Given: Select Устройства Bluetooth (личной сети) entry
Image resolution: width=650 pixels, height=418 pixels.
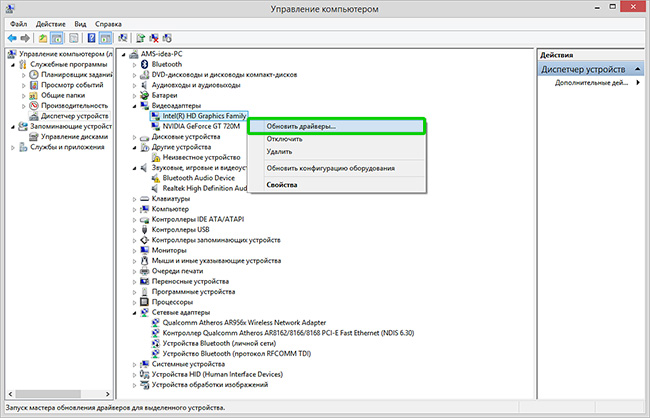Looking at the screenshot, I should coord(219,343).
